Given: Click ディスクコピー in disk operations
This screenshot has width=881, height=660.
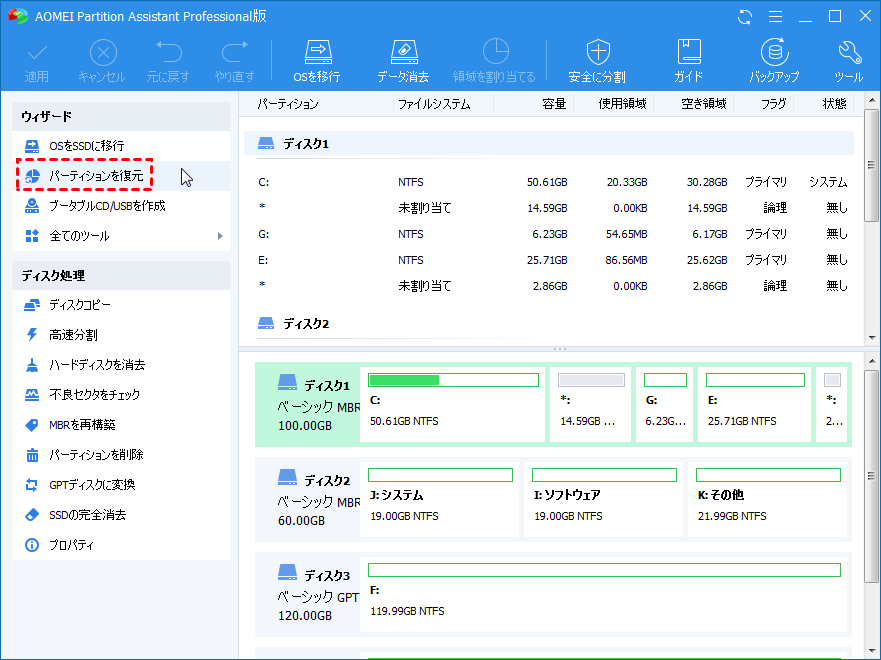Looking at the screenshot, I should click(x=80, y=305).
